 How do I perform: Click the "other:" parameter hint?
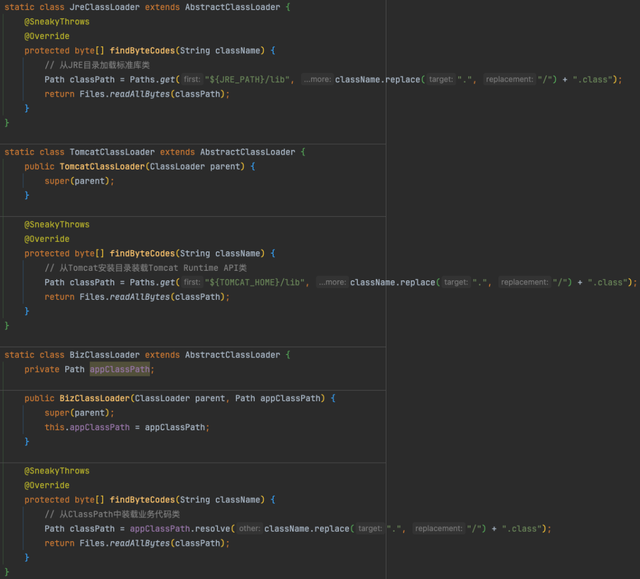click(x=249, y=528)
